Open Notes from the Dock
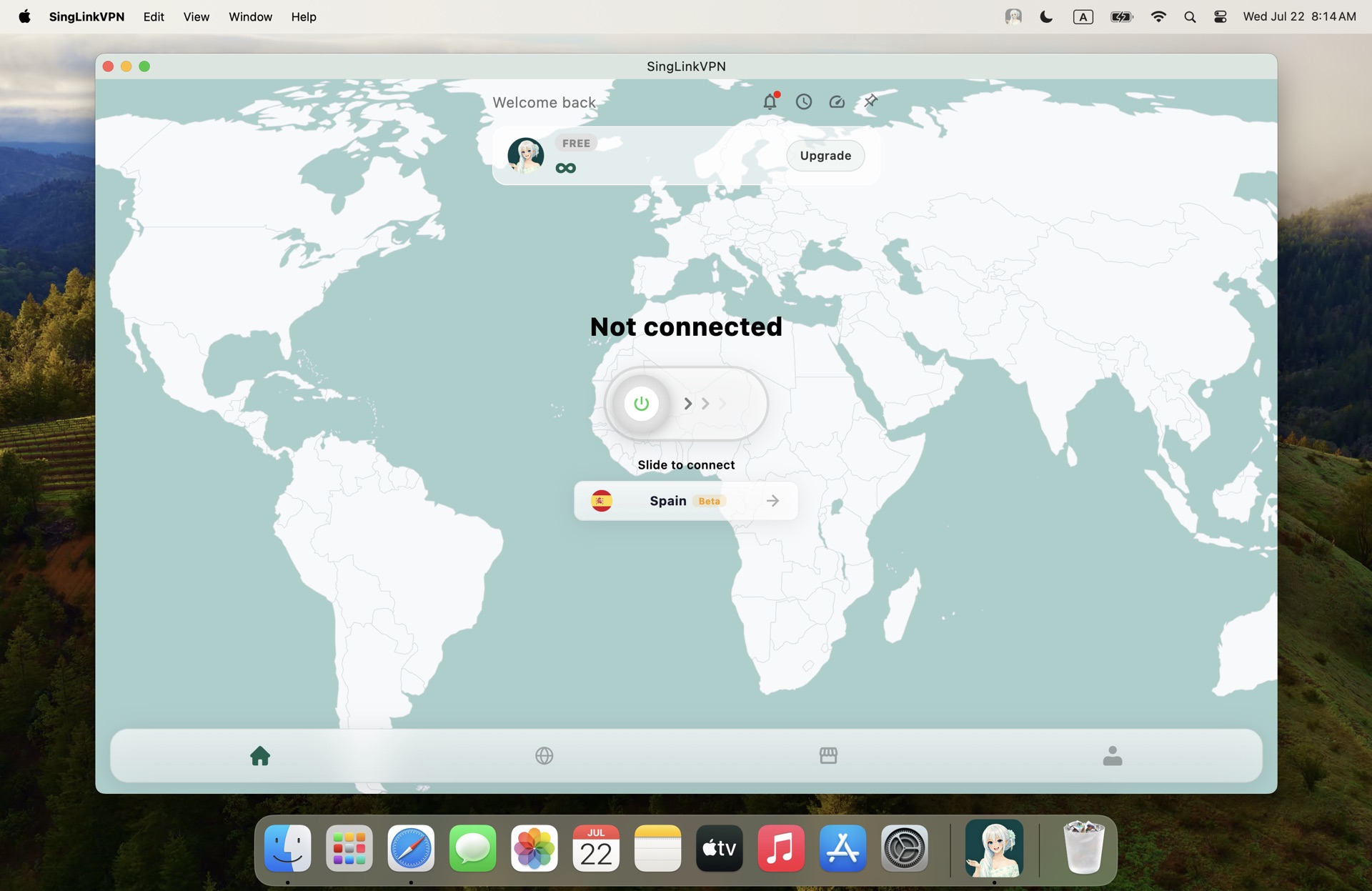 click(657, 848)
